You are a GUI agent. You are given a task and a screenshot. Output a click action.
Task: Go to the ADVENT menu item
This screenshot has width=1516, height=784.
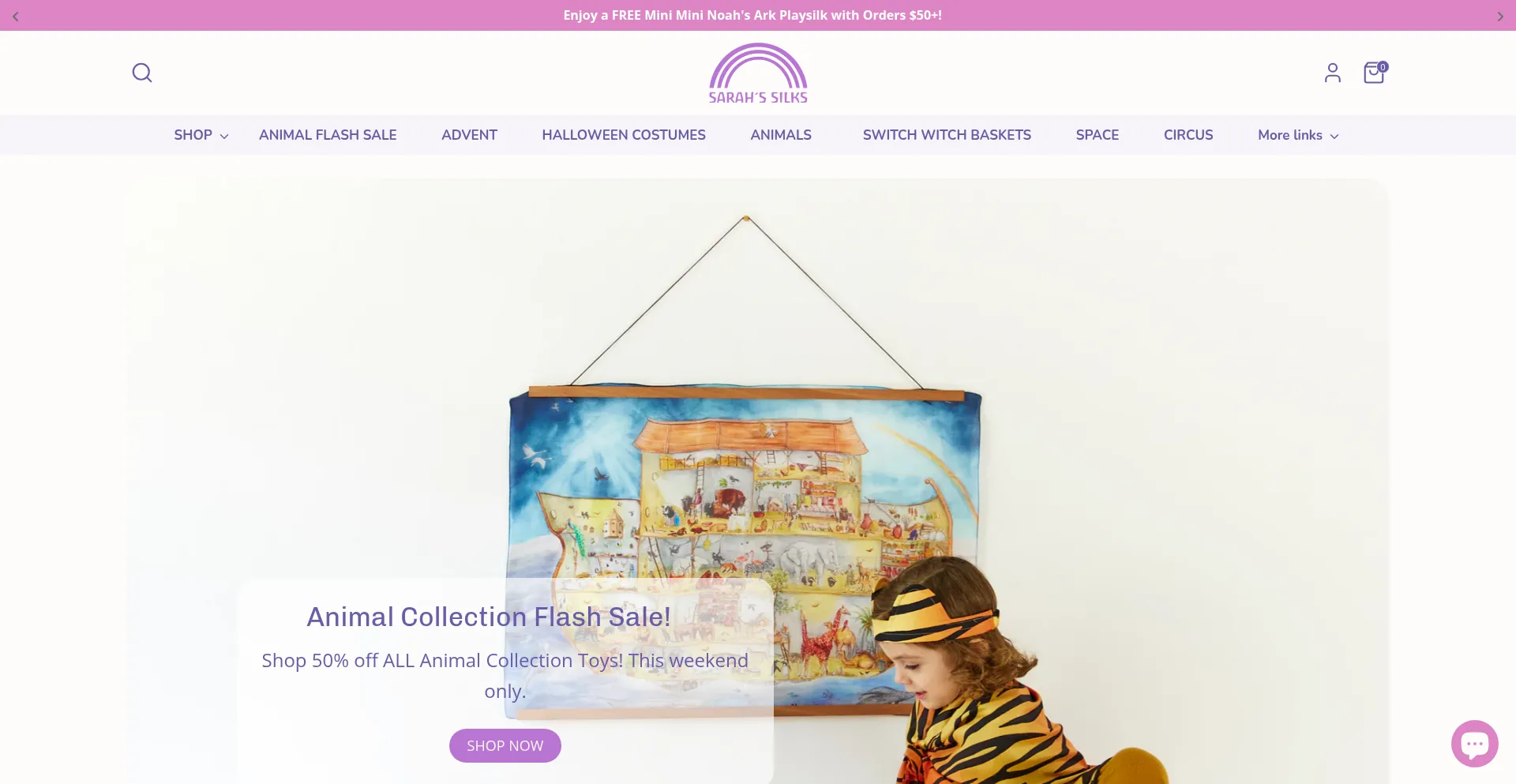click(469, 135)
